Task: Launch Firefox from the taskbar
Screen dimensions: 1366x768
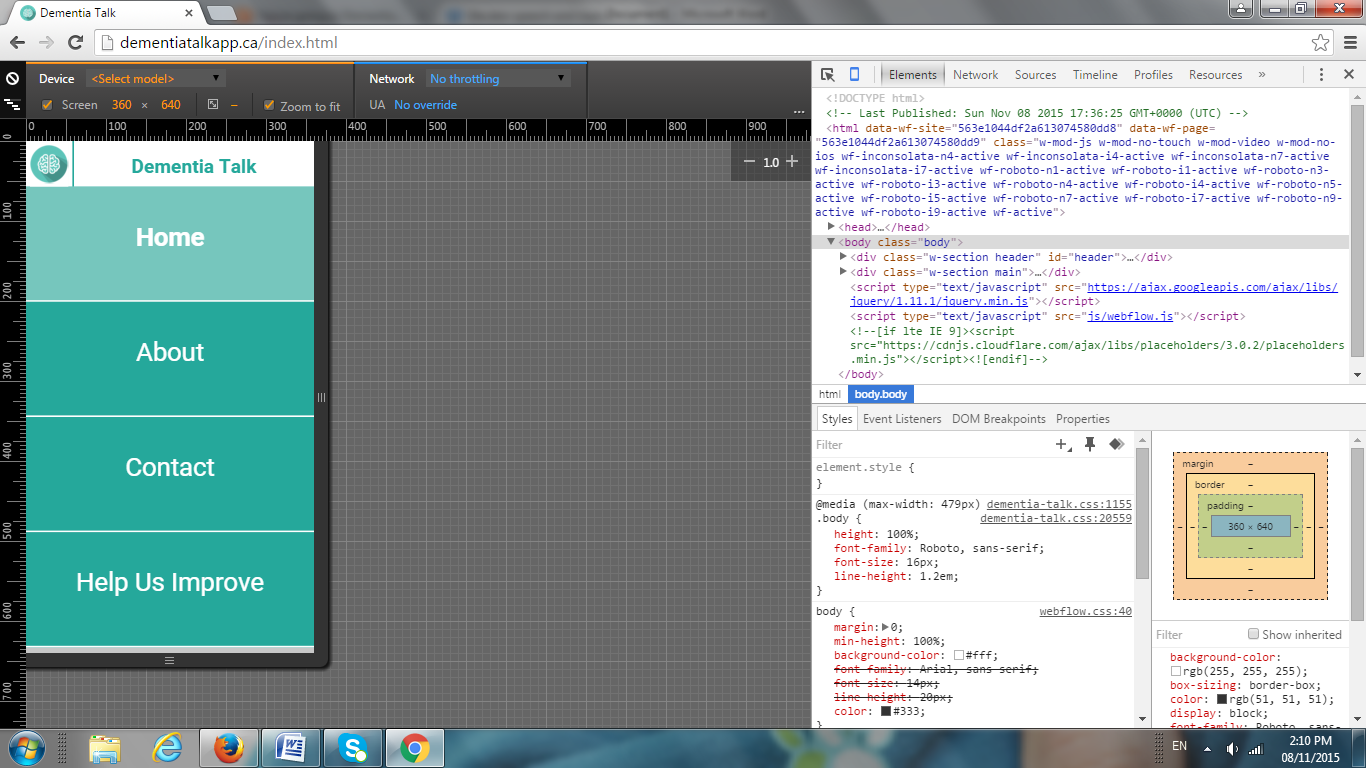Action: 229,749
